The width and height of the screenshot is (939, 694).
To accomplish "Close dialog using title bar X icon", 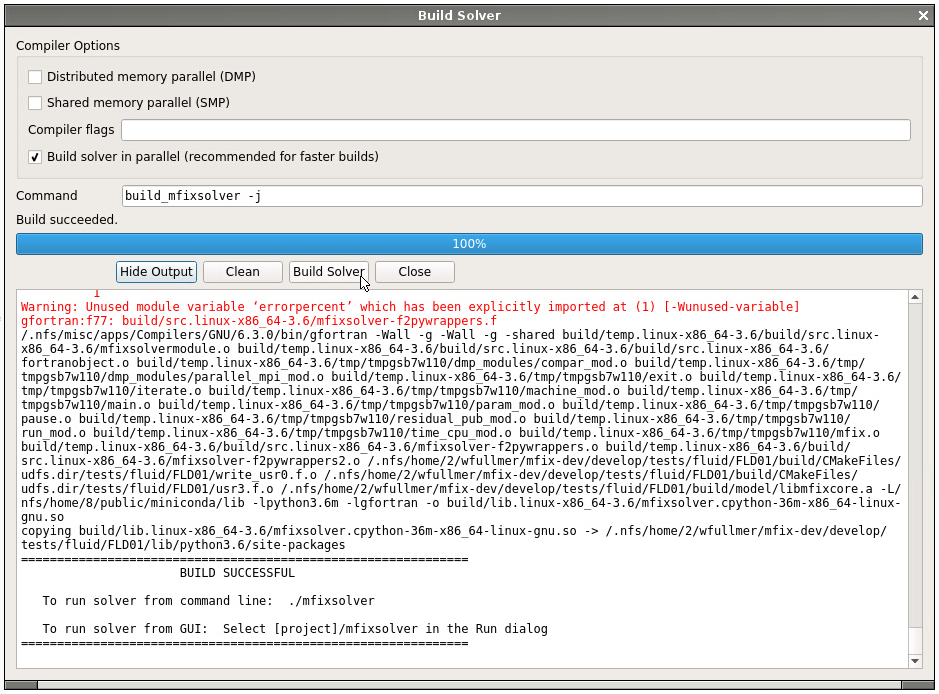I will pos(922,16).
